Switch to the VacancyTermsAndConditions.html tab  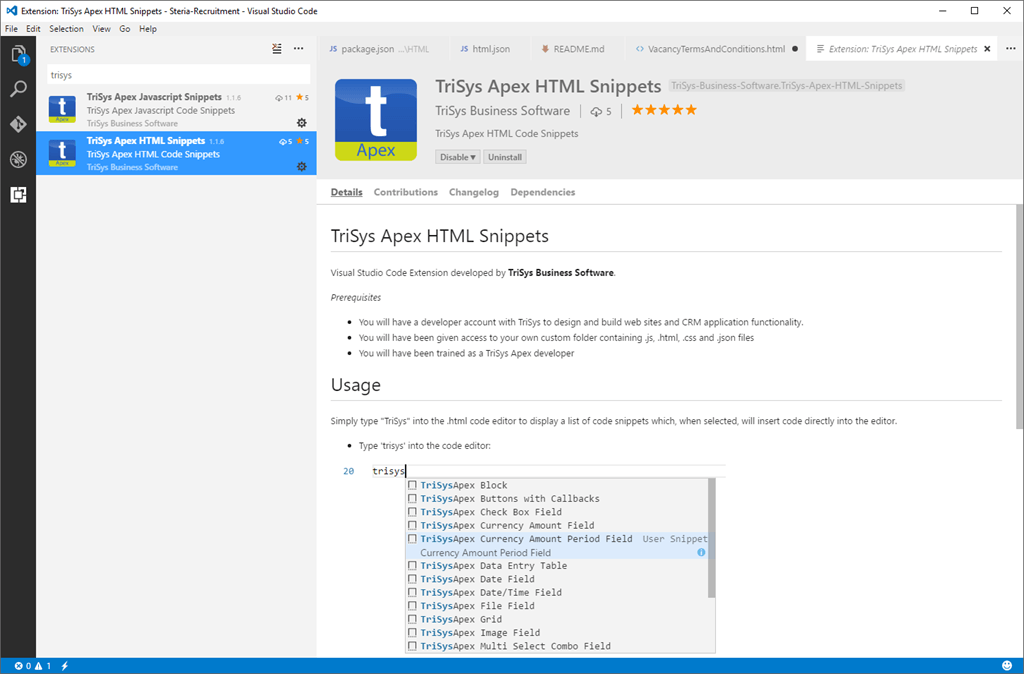click(716, 49)
